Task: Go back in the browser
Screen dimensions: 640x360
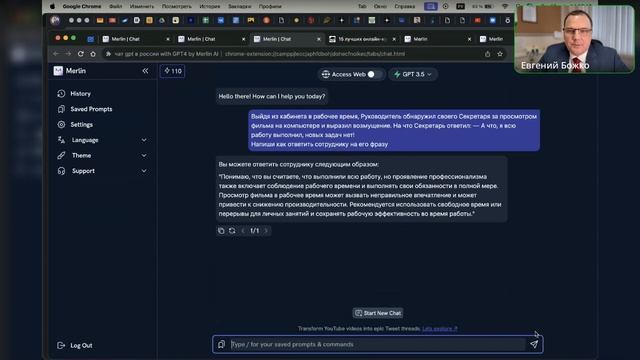Action: tap(56, 54)
